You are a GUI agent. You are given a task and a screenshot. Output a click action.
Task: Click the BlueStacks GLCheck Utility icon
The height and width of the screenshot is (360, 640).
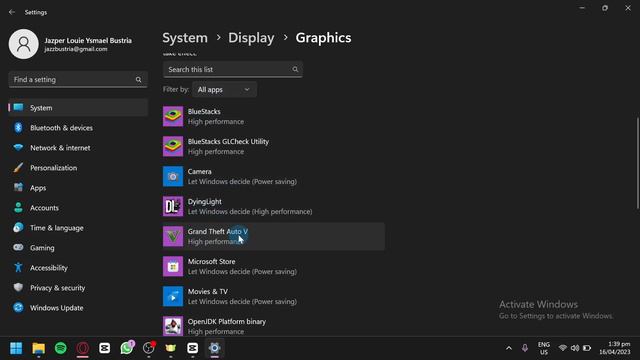click(173, 146)
